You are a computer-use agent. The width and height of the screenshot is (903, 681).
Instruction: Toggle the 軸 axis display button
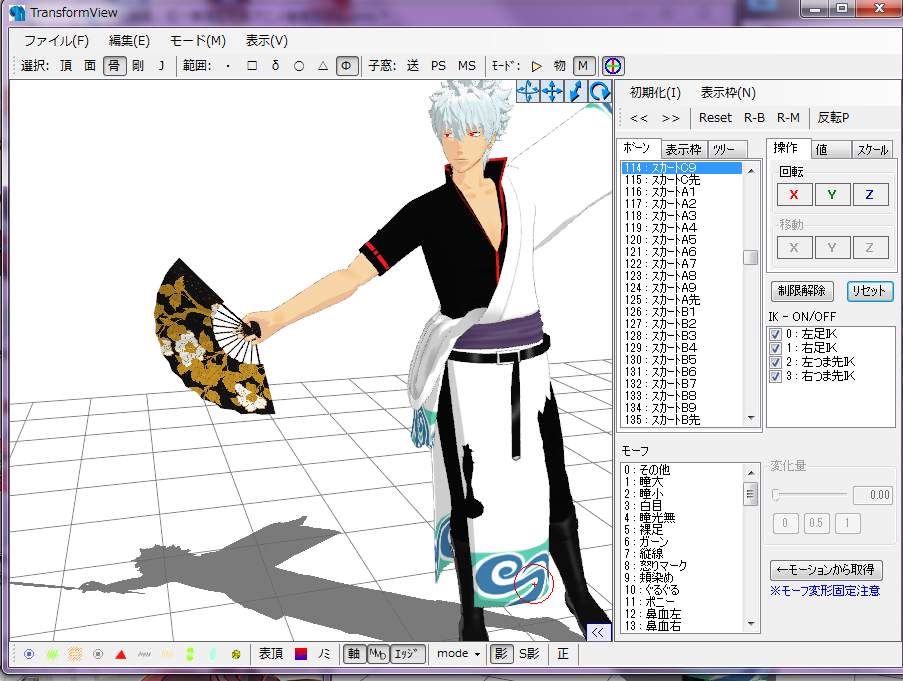[x=354, y=654]
